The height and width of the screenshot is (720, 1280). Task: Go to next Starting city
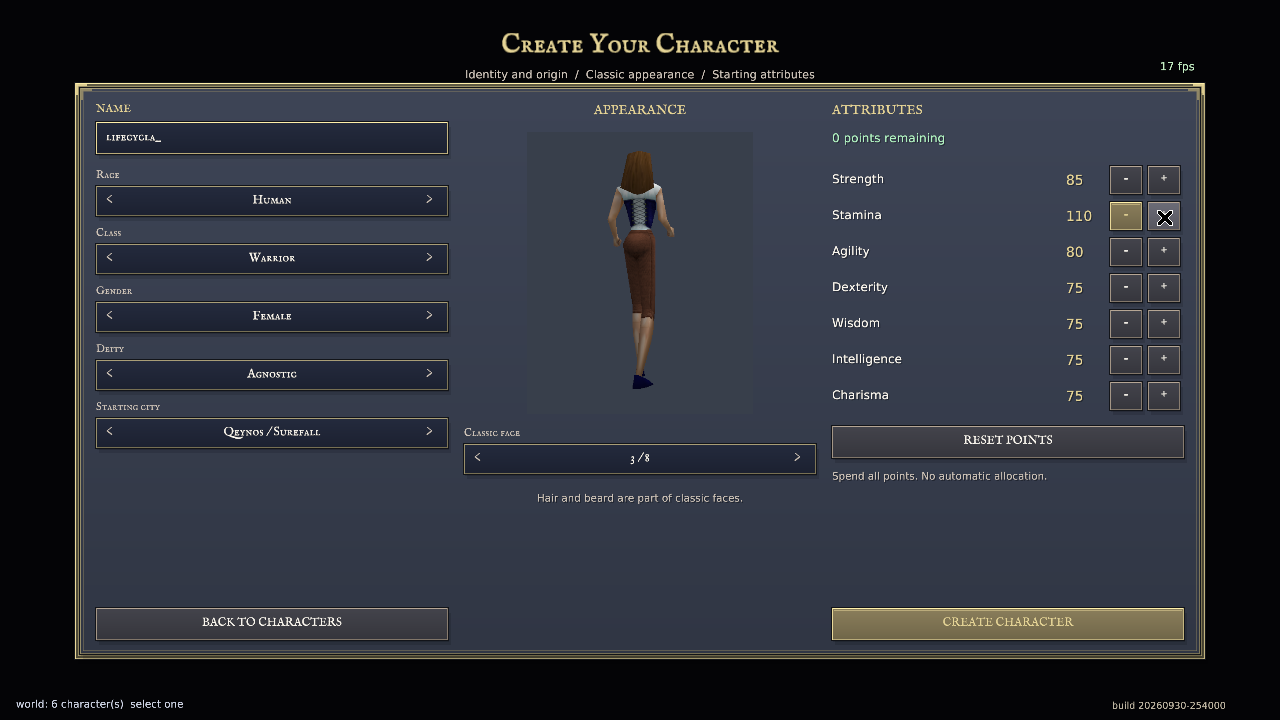pos(430,432)
